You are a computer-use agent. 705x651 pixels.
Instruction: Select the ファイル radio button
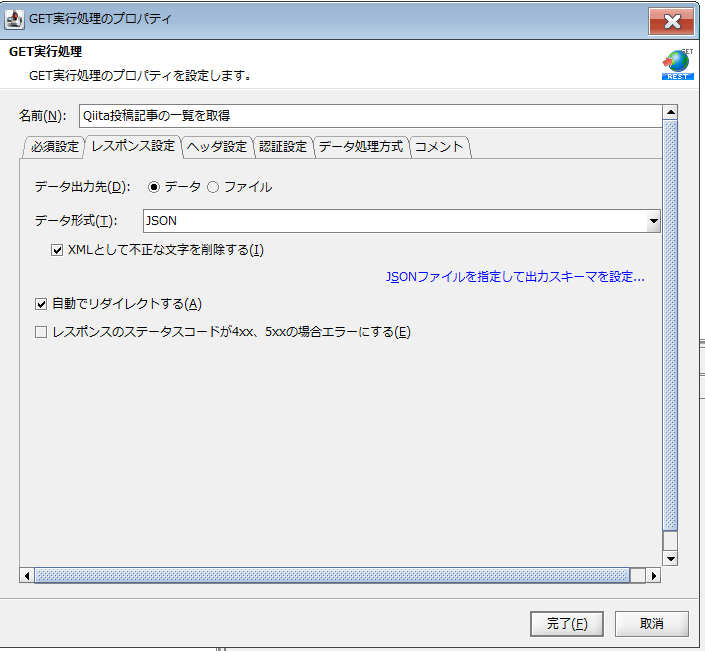(x=213, y=187)
